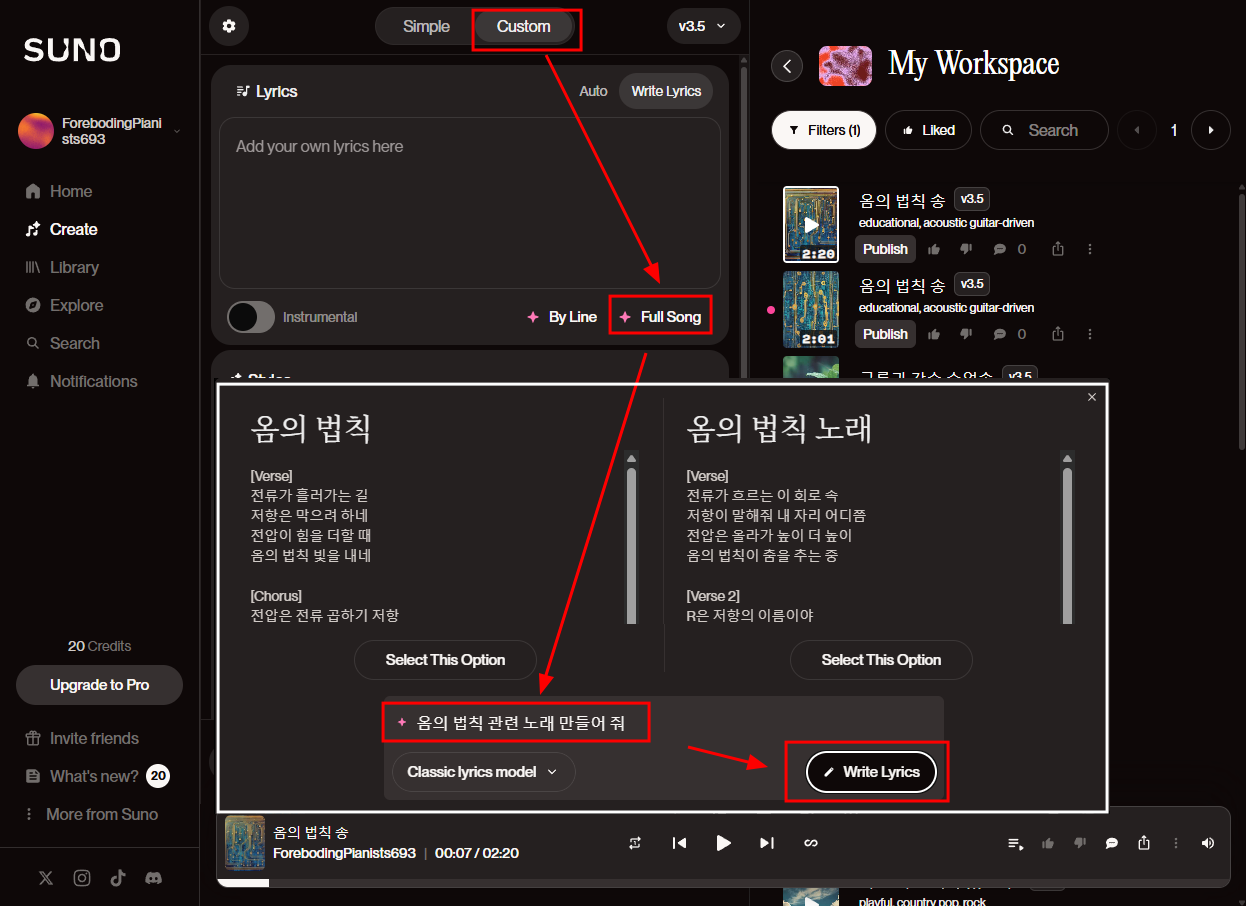The width and height of the screenshot is (1246, 906).
Task: Toggle the Instrumental switch
Action: coord(251,317)
